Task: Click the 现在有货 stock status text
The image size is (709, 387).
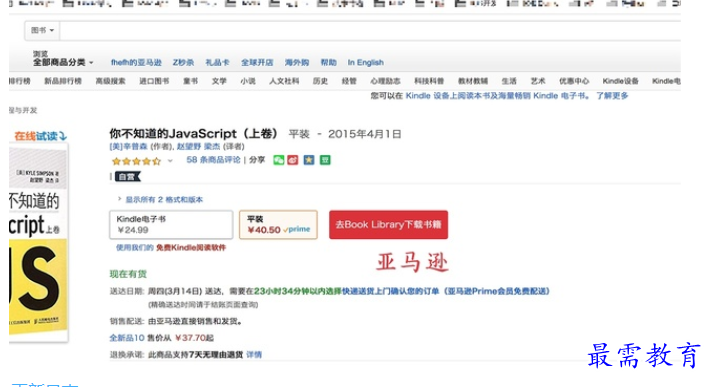Action: (128, 274)
